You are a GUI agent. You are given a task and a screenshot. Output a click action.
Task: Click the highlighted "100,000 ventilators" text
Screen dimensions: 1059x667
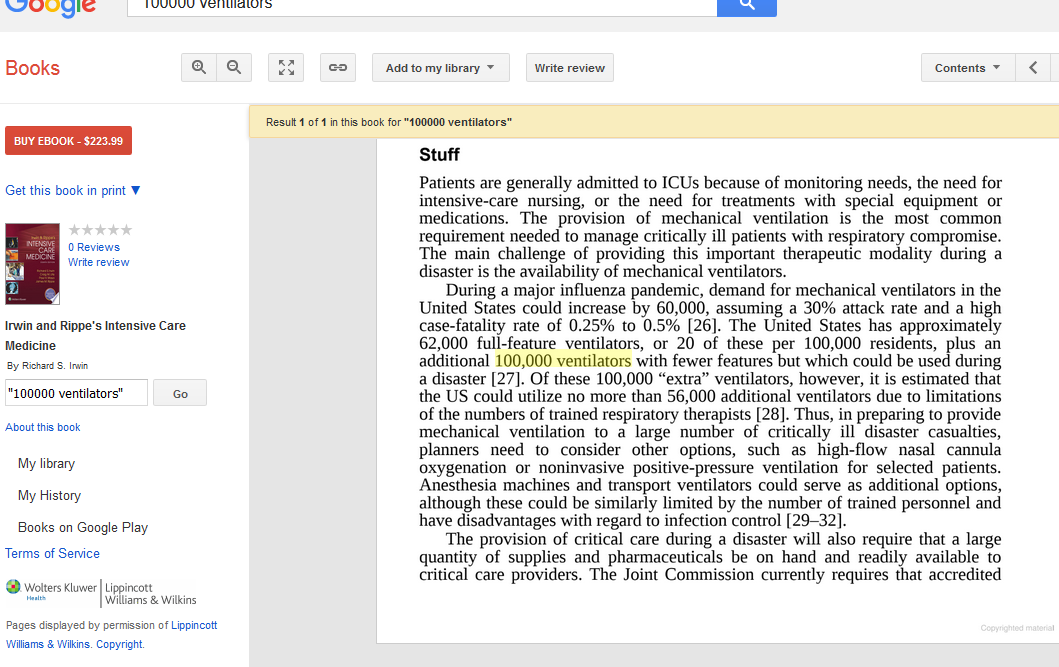[563, 361]
